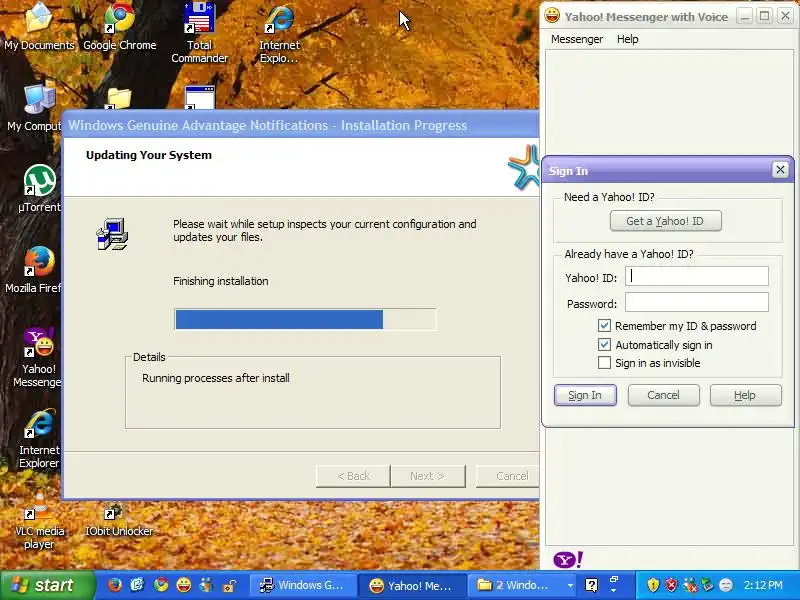Select the Mozilla Firefox desktop shortcut

(x=34, y=269)
